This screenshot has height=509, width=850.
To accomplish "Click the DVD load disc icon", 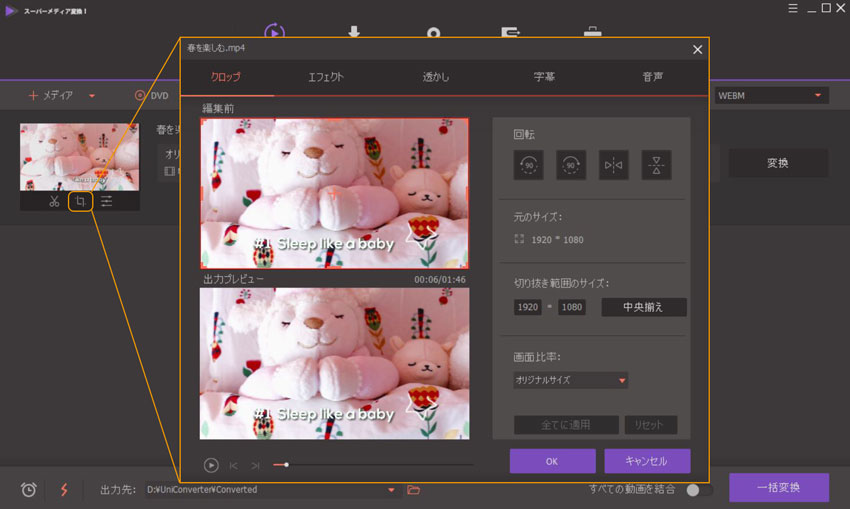I will click(139, 95).
